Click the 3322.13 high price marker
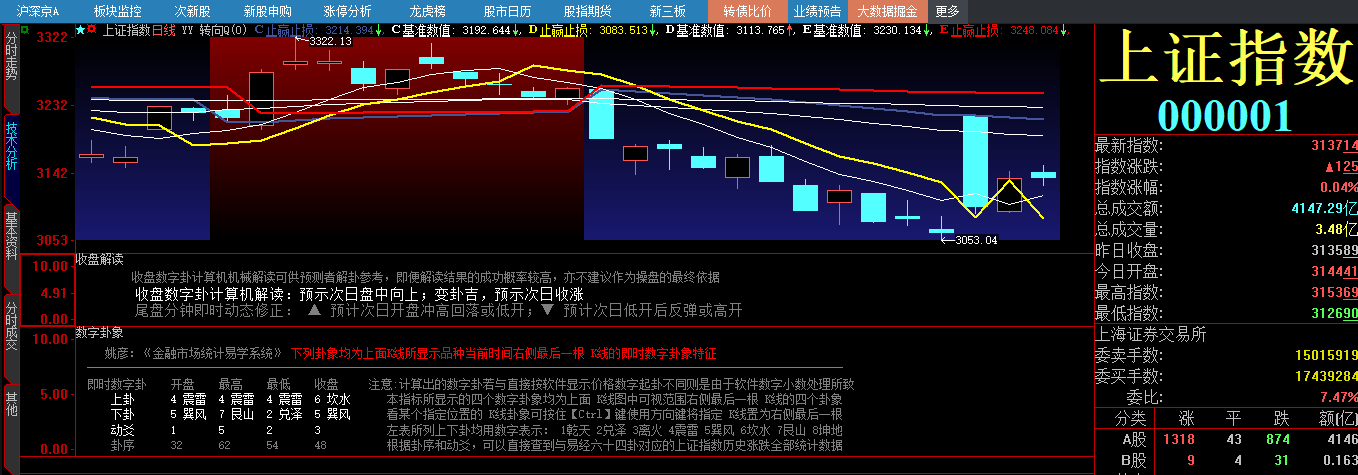The height and width of the screenshot is (475, 1358). point(330,42)
